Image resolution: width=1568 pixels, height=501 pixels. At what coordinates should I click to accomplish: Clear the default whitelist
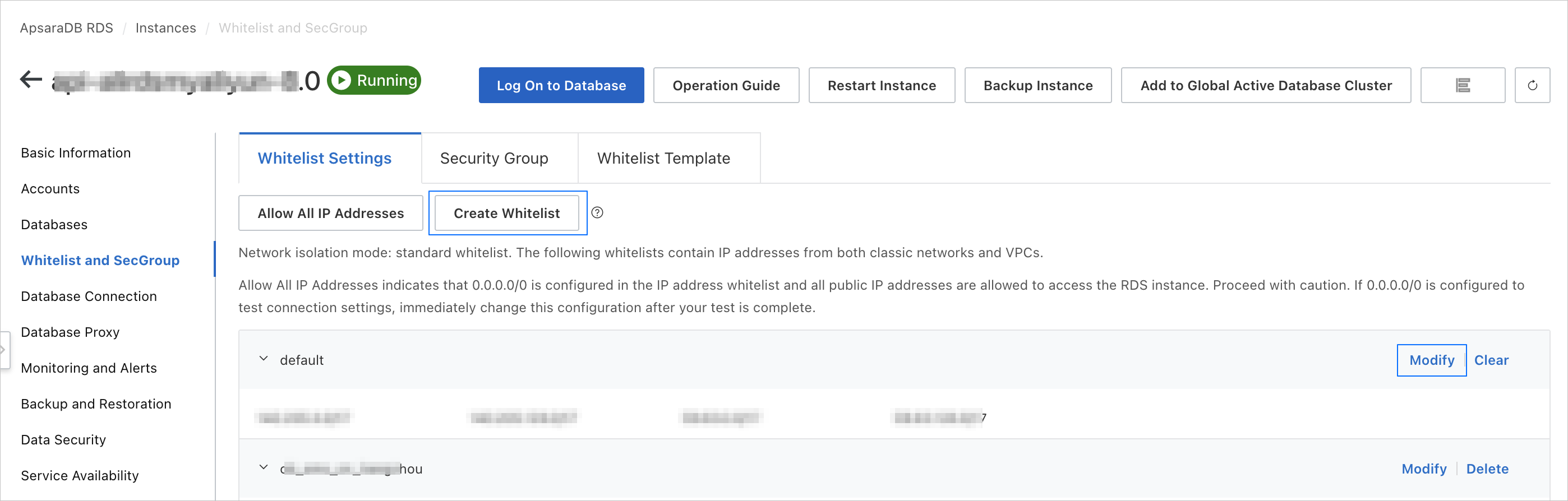coord(1491,360)
